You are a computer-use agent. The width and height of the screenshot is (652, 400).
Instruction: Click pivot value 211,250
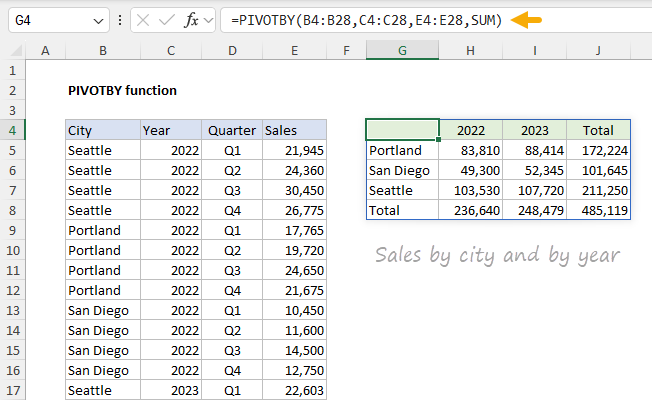pos(598,190)
